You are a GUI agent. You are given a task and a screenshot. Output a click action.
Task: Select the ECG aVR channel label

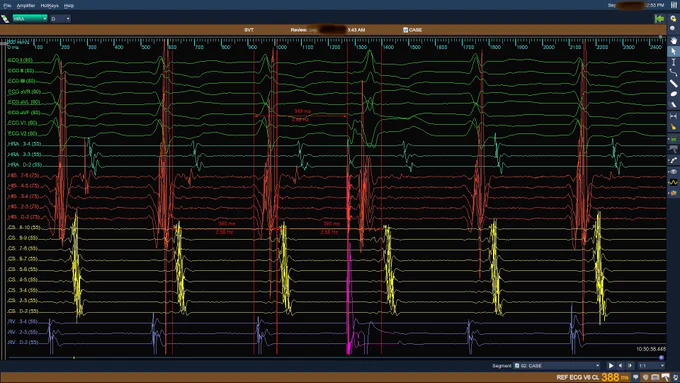pyautogui.click(x=24, y=92)
